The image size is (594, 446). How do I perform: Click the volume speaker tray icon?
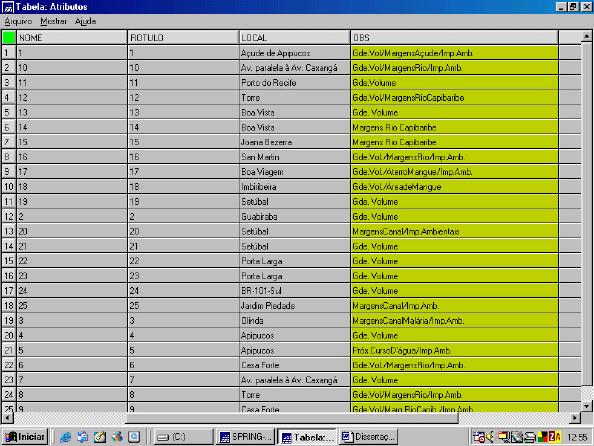(x=490, y=437)
